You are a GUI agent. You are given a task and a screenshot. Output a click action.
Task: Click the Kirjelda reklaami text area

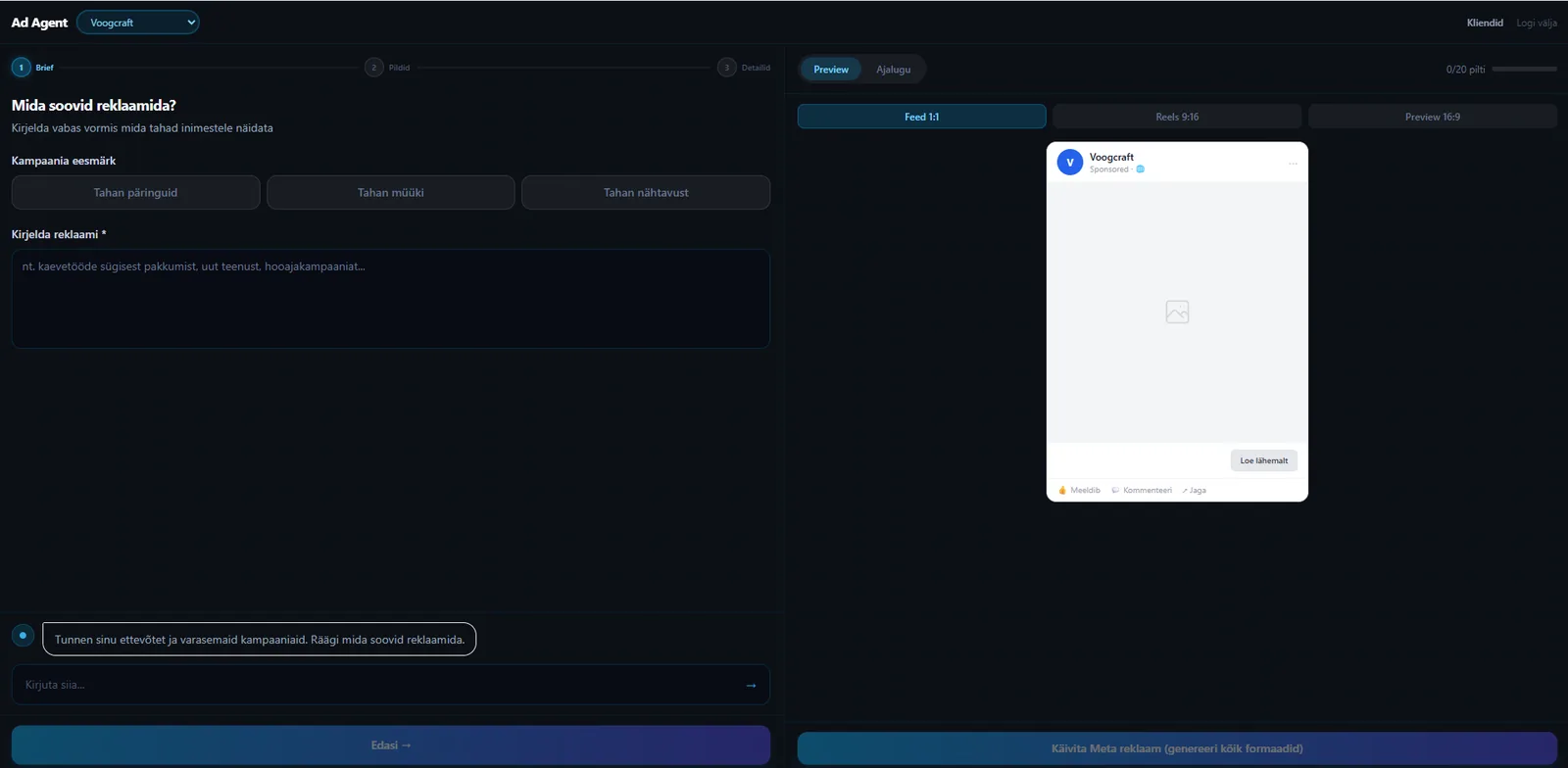pyautogui.click(x=391, y=299)
